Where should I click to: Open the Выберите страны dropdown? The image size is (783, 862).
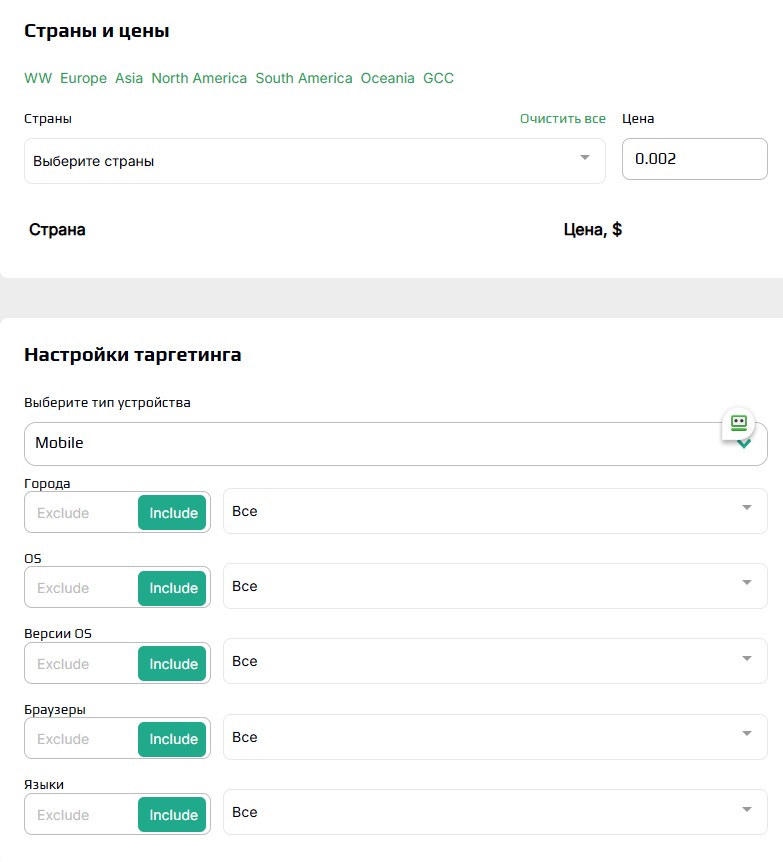click(x=314, y=161)
